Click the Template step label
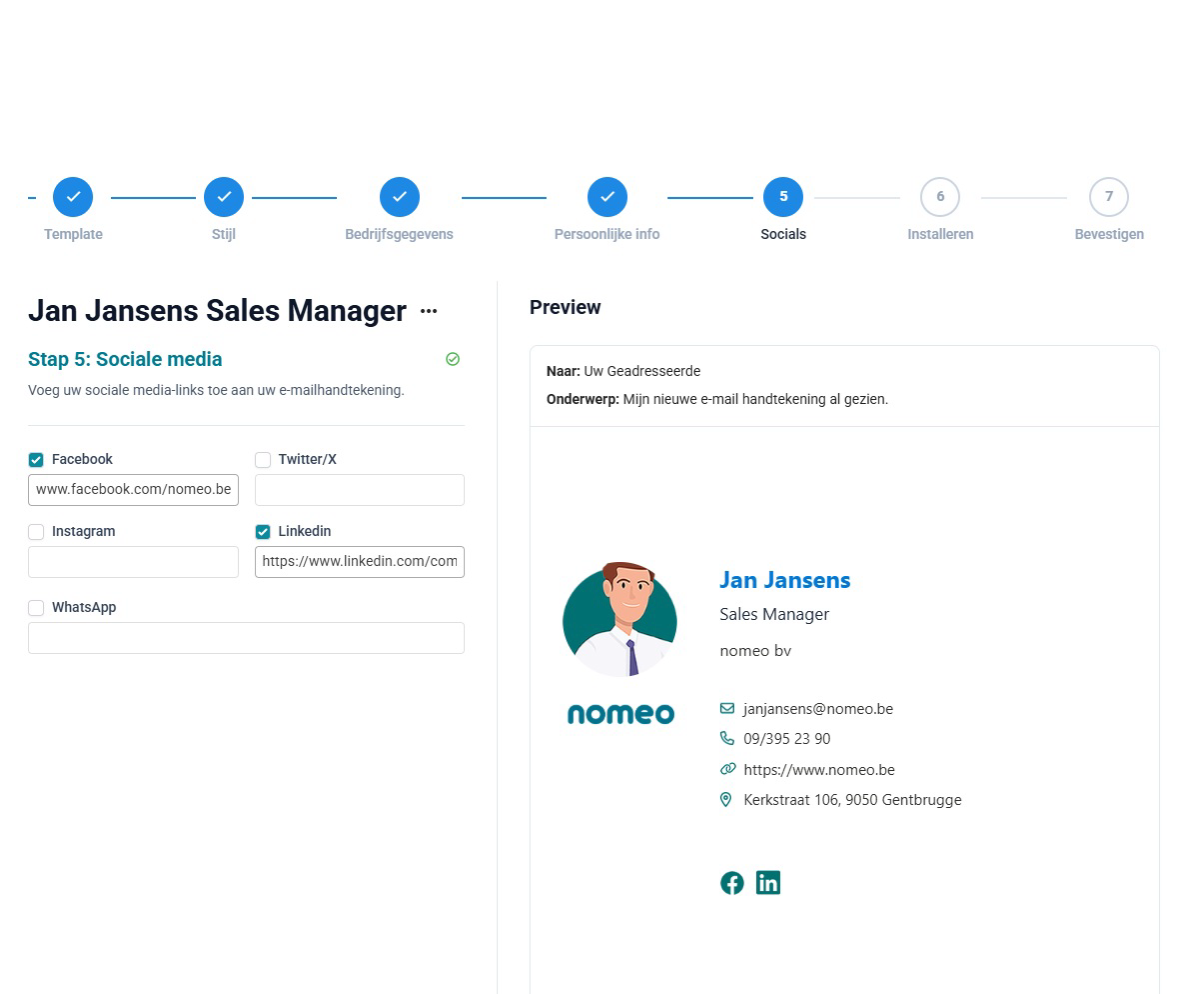Image resolution: width=1191 pixels, height=995 pixels. [73, 234]
